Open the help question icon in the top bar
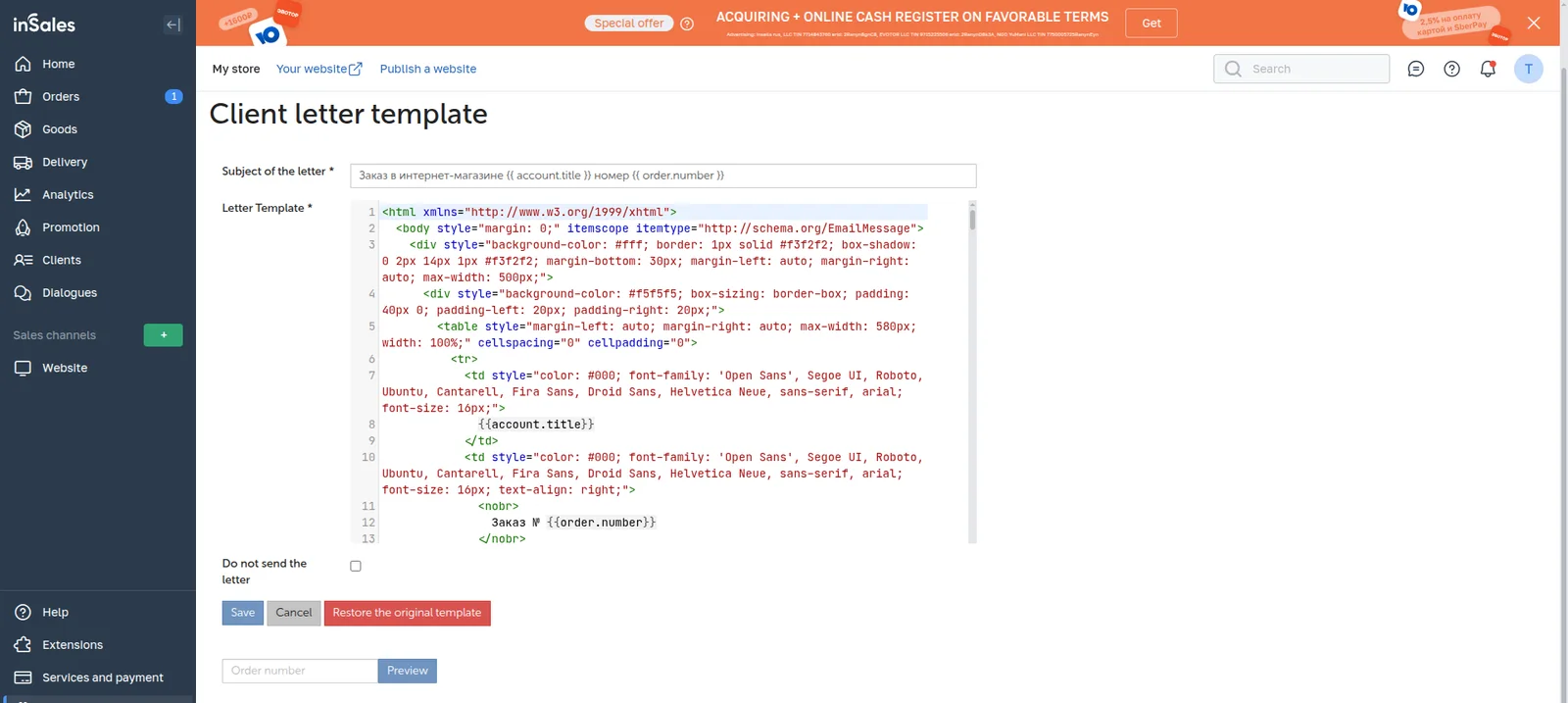 pyautogui.click(x=1451, y=69)
